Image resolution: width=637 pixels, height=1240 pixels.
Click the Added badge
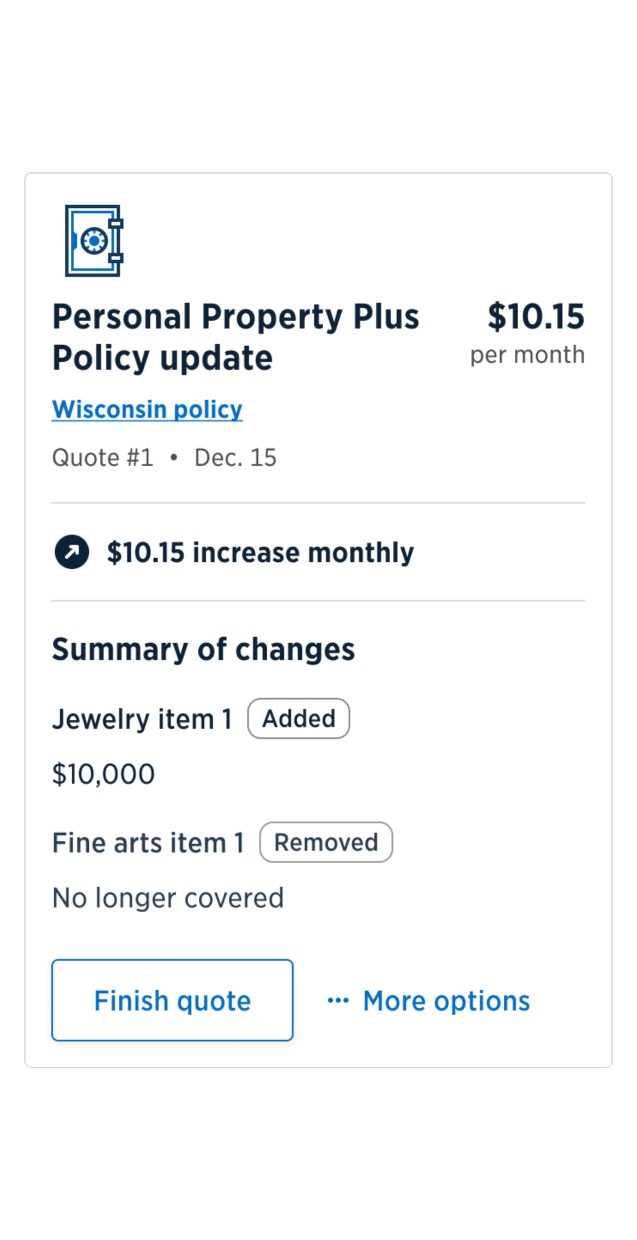pyautogui.click(x=298, y=719)
